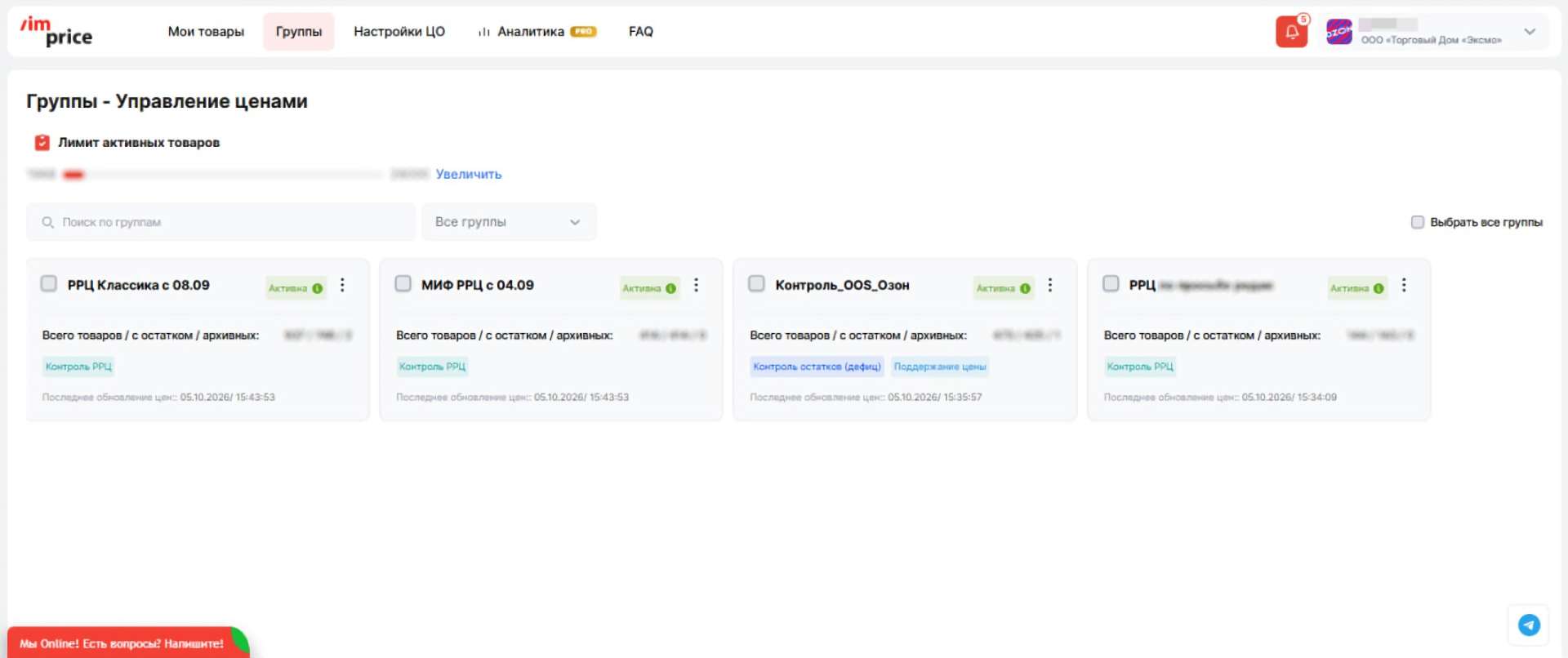
Task: Open options menu for Контроль_OOS_Озон
Action: tap(1050, 285)
